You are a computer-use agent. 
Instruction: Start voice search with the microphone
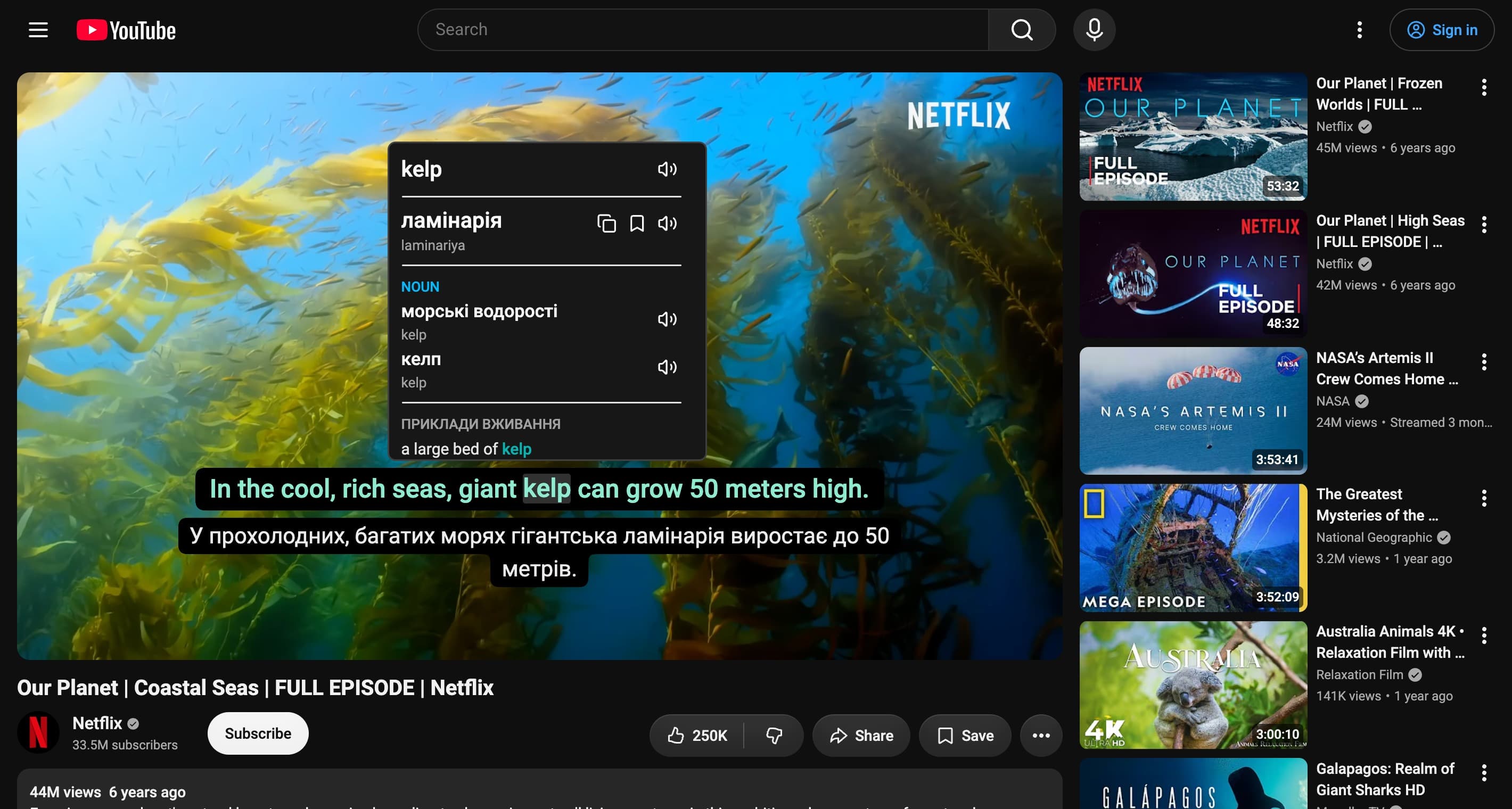tap(1094, 30)
